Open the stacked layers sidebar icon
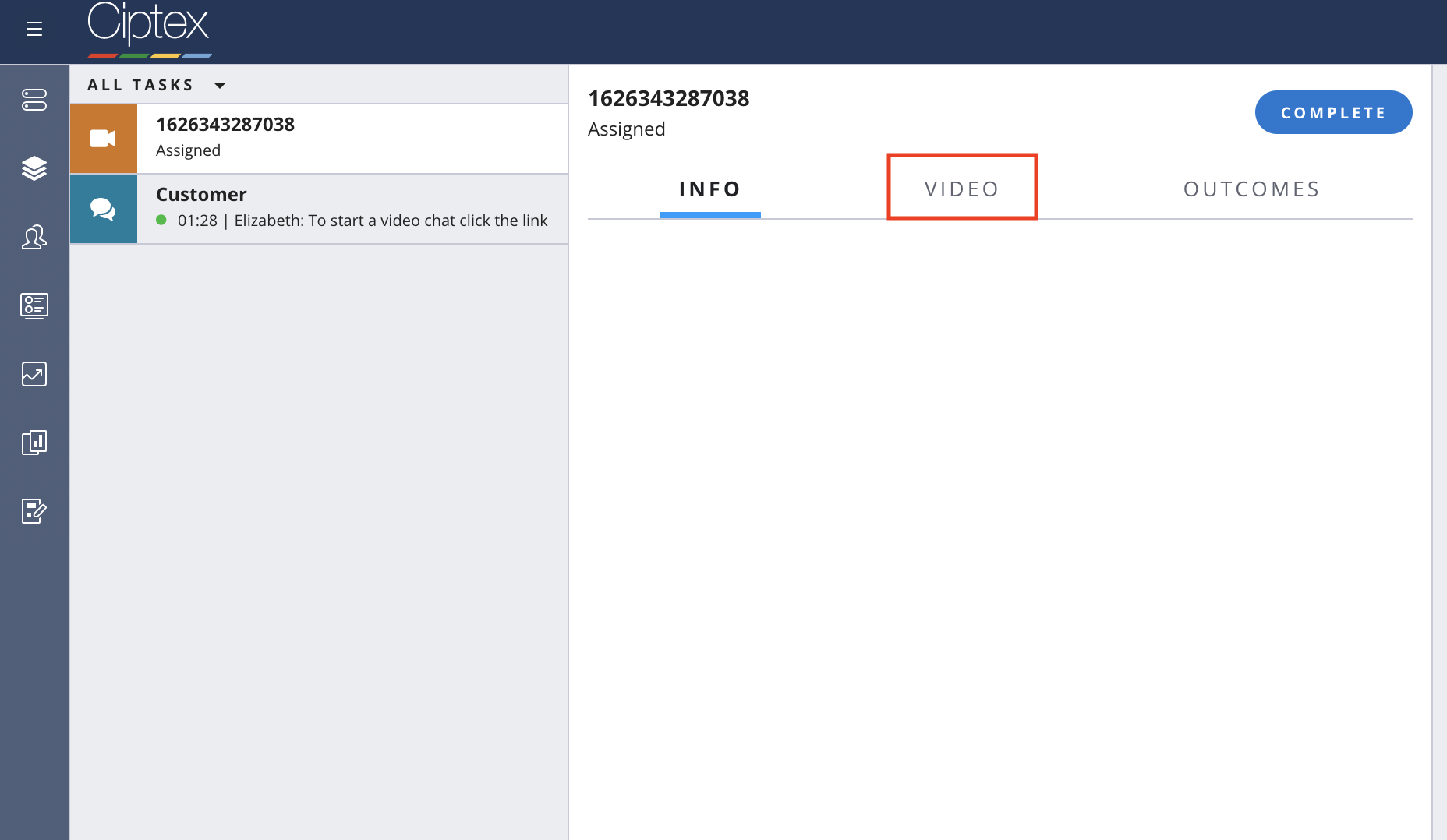 tap(34, 168)
